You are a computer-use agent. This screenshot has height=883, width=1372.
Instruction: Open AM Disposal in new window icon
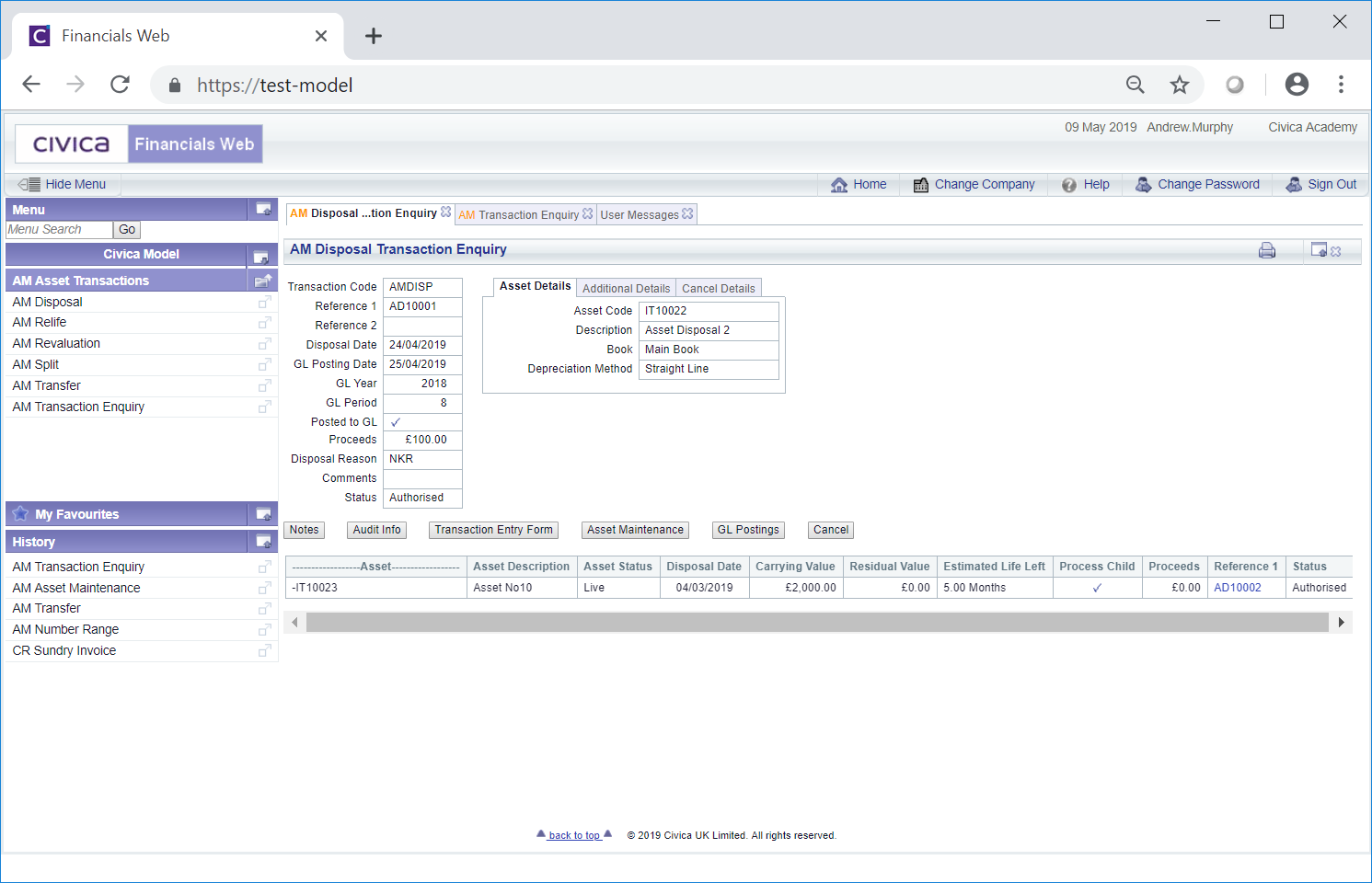(x=265, y=303)
